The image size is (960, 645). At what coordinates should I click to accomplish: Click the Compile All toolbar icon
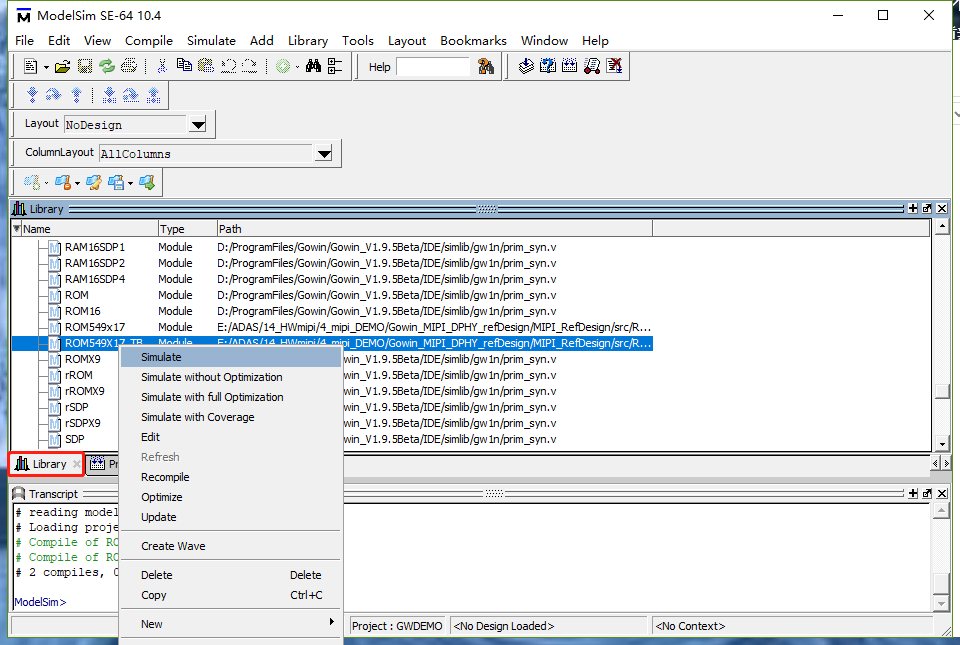click(x=568, y=66)
